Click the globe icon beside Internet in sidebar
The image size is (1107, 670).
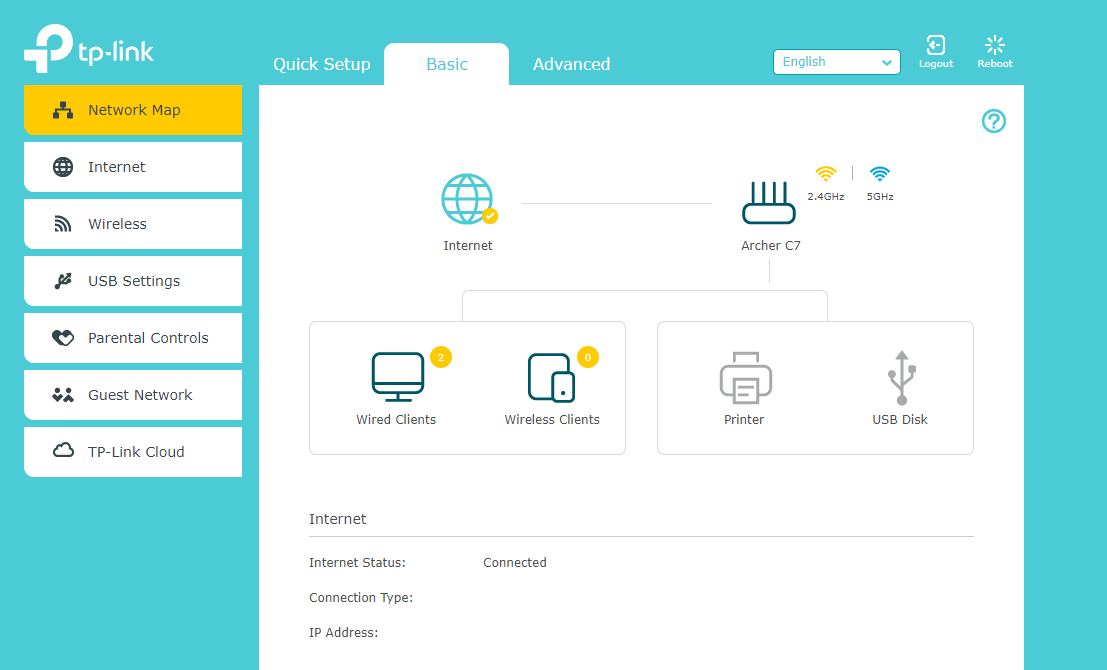tap(63, 167)
